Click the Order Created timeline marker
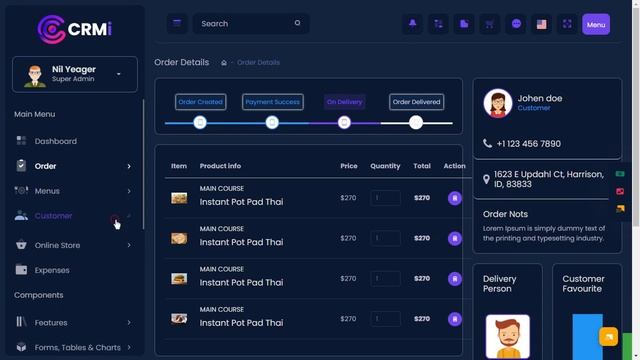Viewport: 640px width, 360px height. point(200,122)
